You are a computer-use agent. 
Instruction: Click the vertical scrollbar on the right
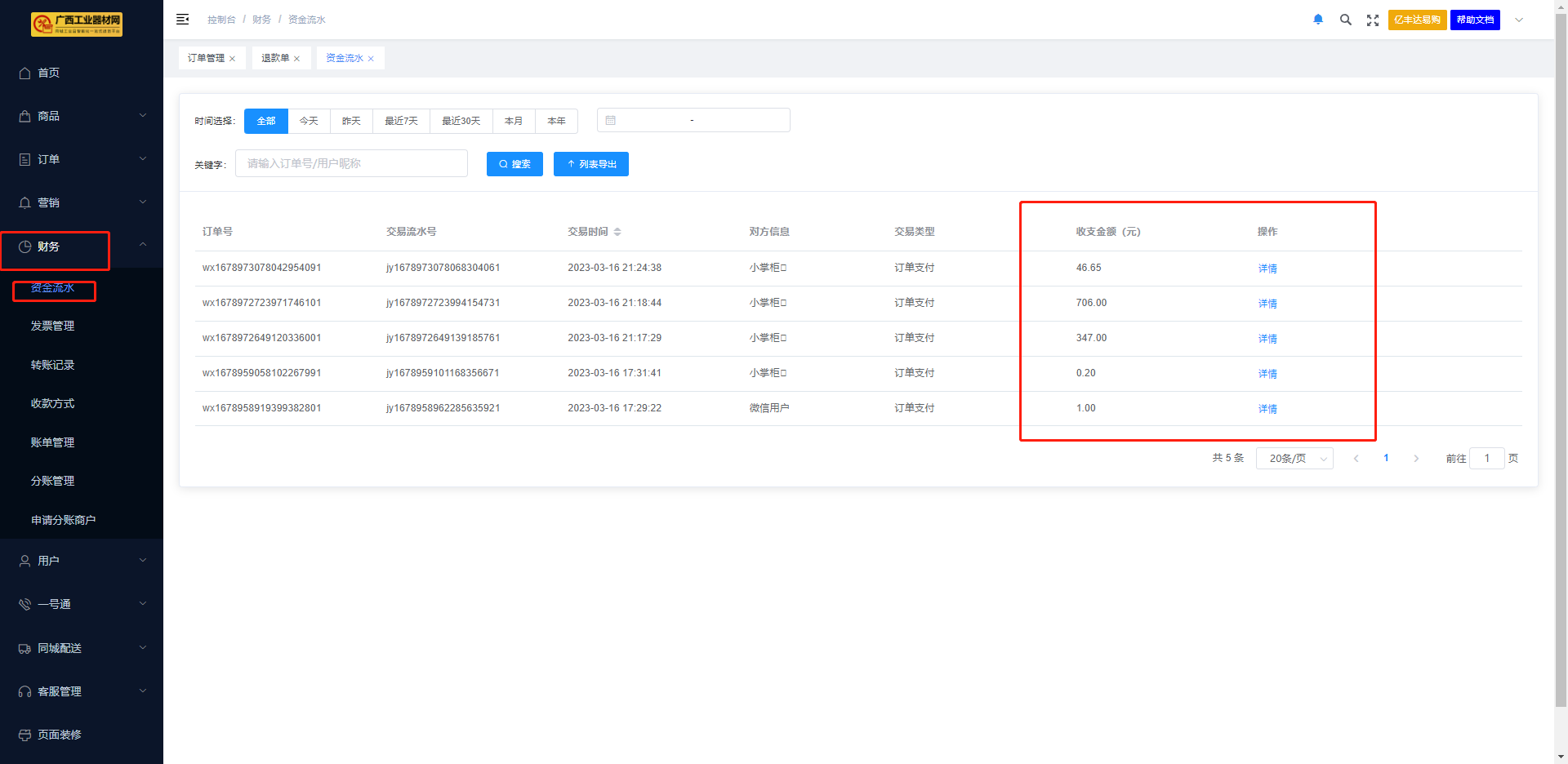tap(1561, 367)
